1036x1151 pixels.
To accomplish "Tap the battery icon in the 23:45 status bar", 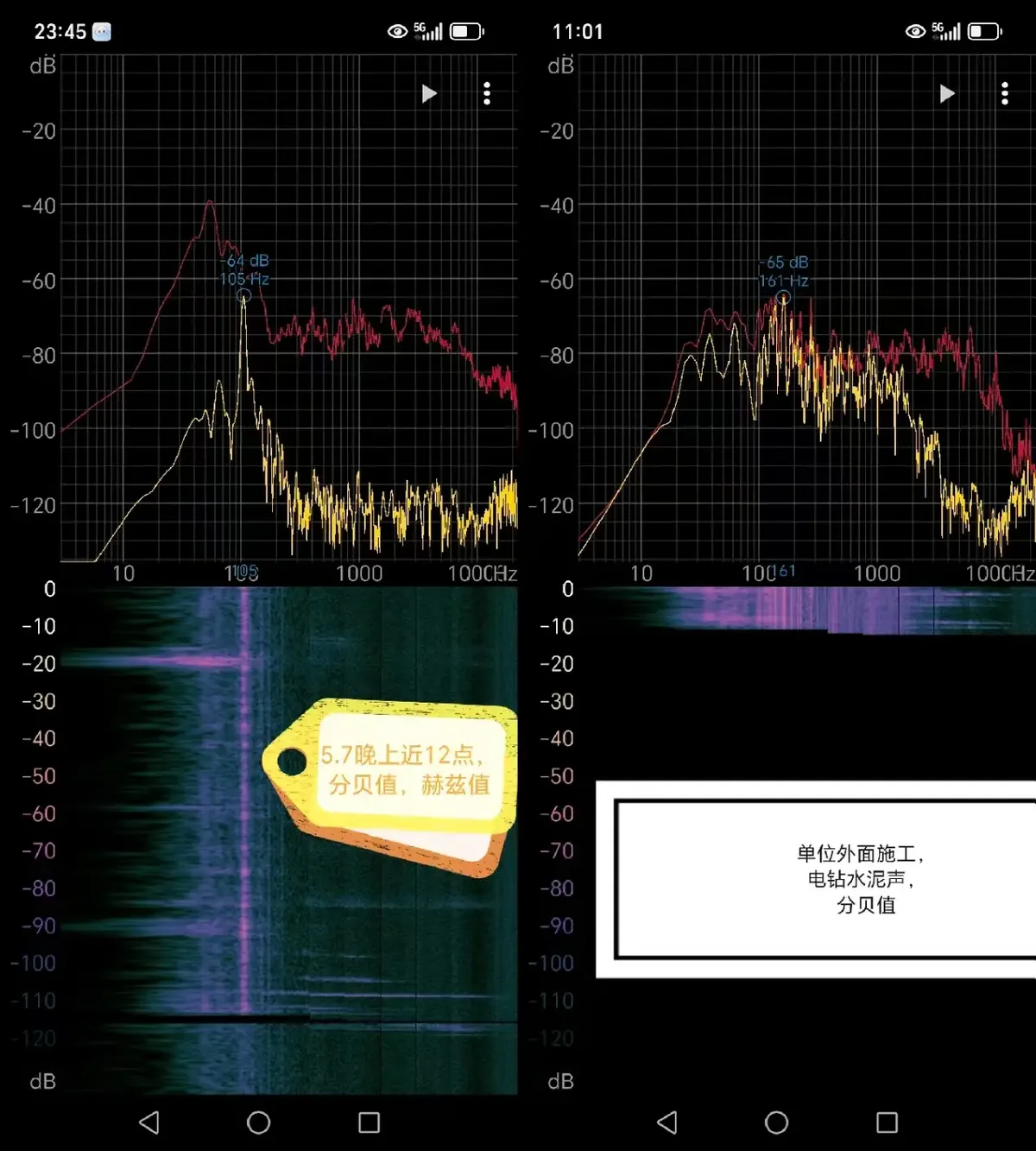I will 466,32.
